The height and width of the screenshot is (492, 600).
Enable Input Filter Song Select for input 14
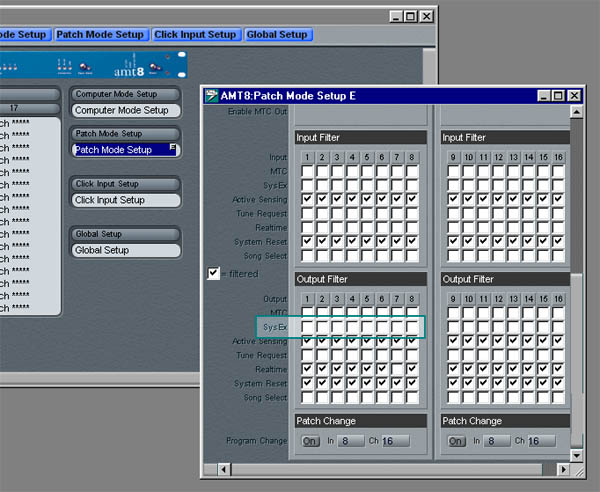(528, 256)
